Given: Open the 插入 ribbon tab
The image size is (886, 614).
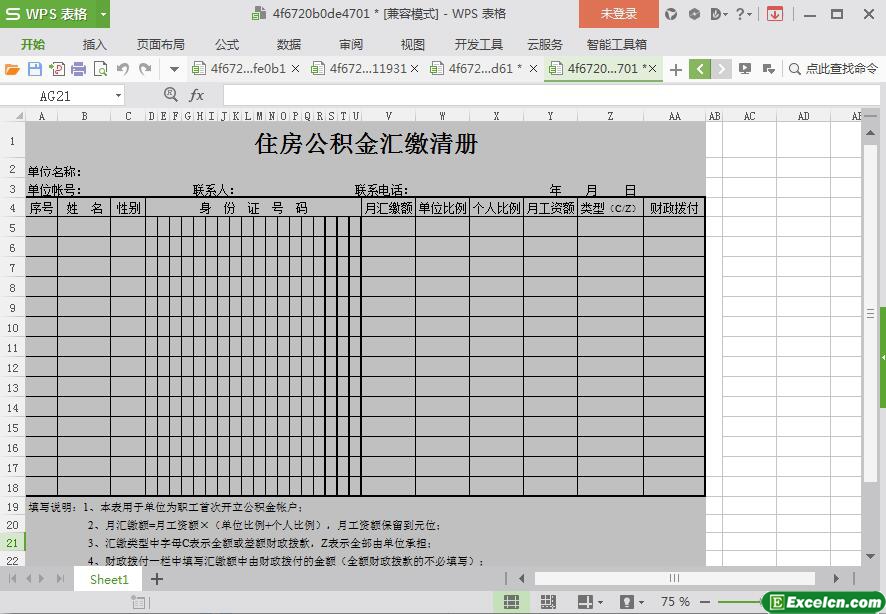Looking at the screenshot, I should point(94,44).
